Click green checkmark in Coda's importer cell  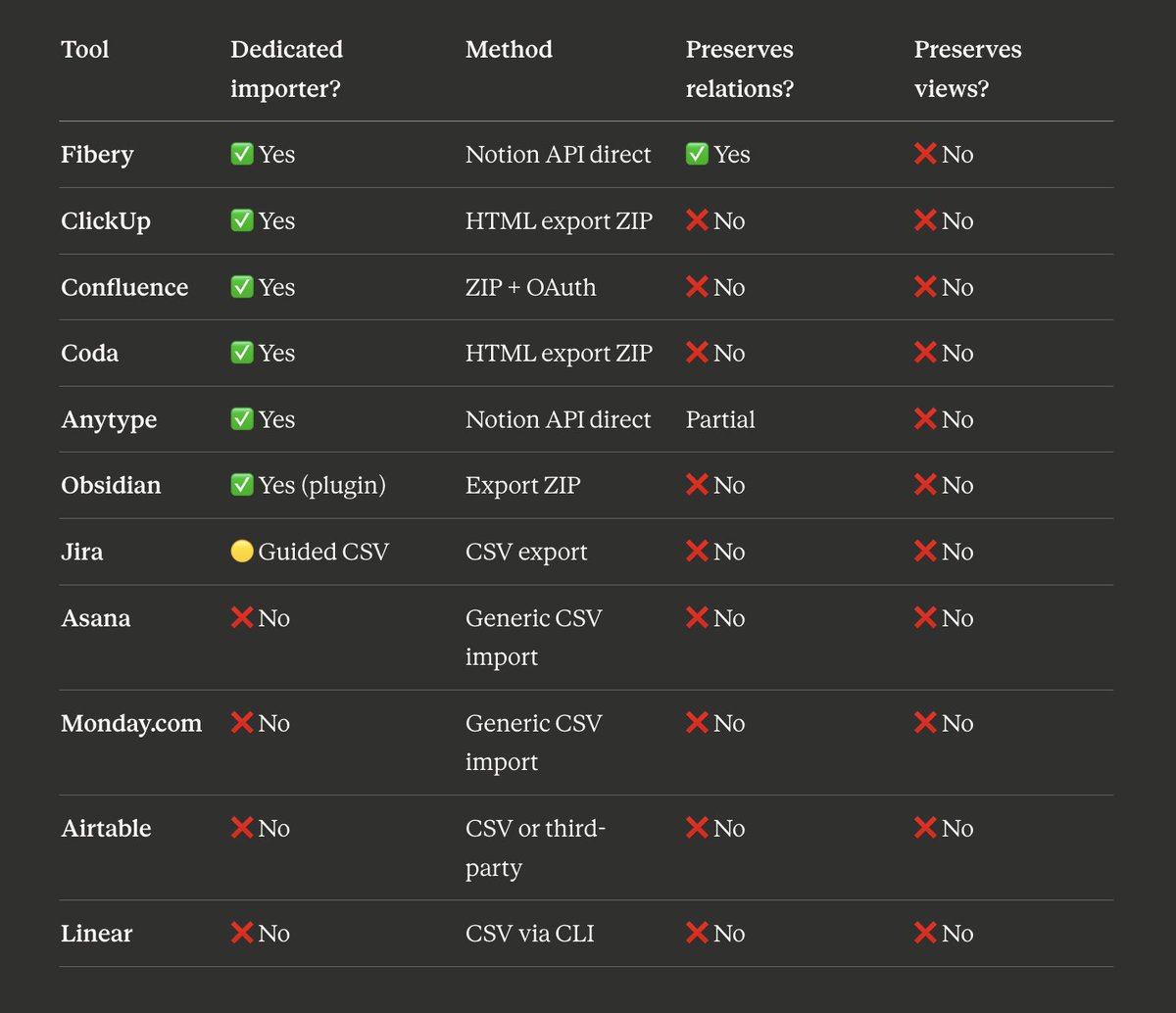242,353
